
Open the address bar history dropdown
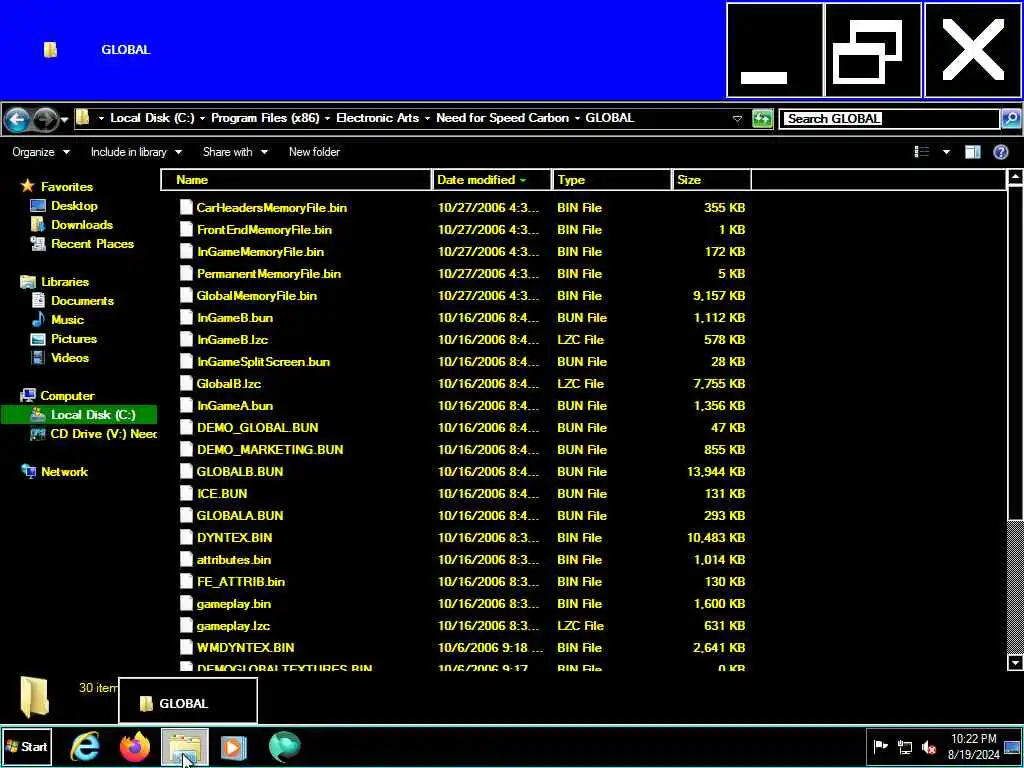click(x=737, y=119)
